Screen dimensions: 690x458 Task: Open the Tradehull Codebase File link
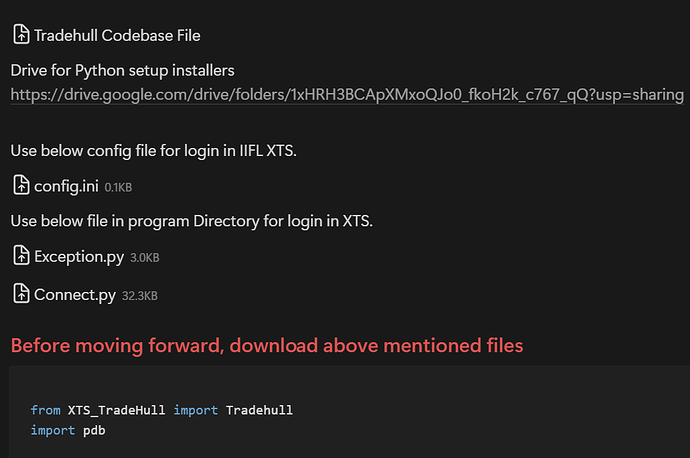coord(117,35)
